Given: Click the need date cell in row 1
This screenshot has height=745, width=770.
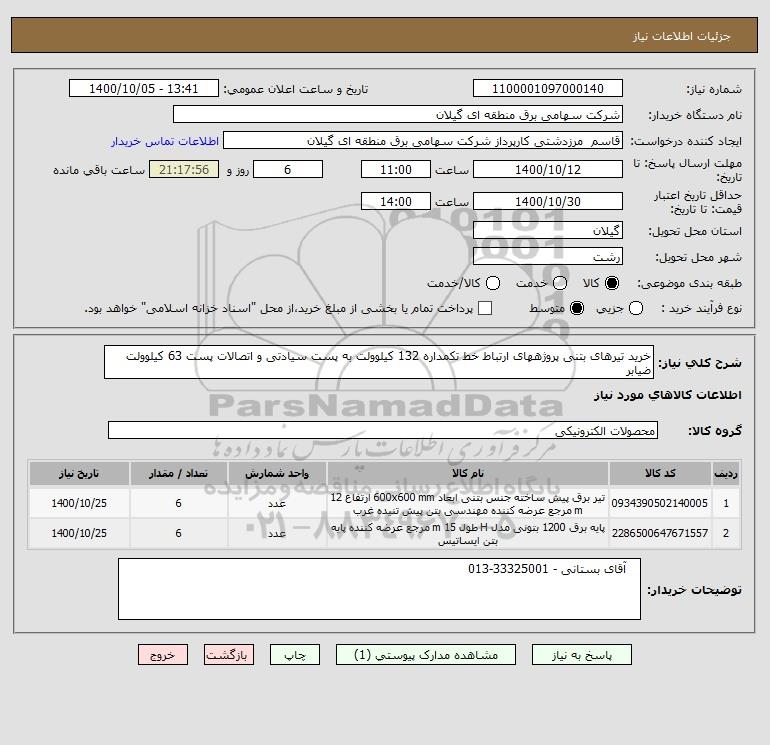Looking at the screenshot, I should [79, 503].
